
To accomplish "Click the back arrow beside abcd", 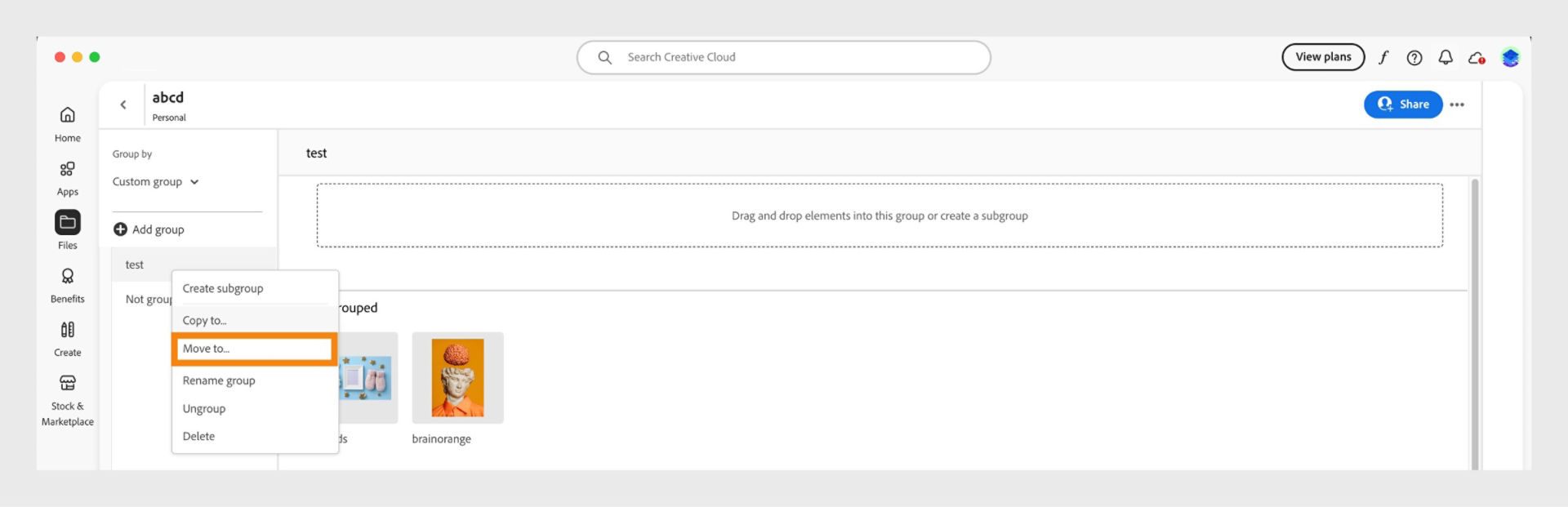I will click(x=123, y=105).
